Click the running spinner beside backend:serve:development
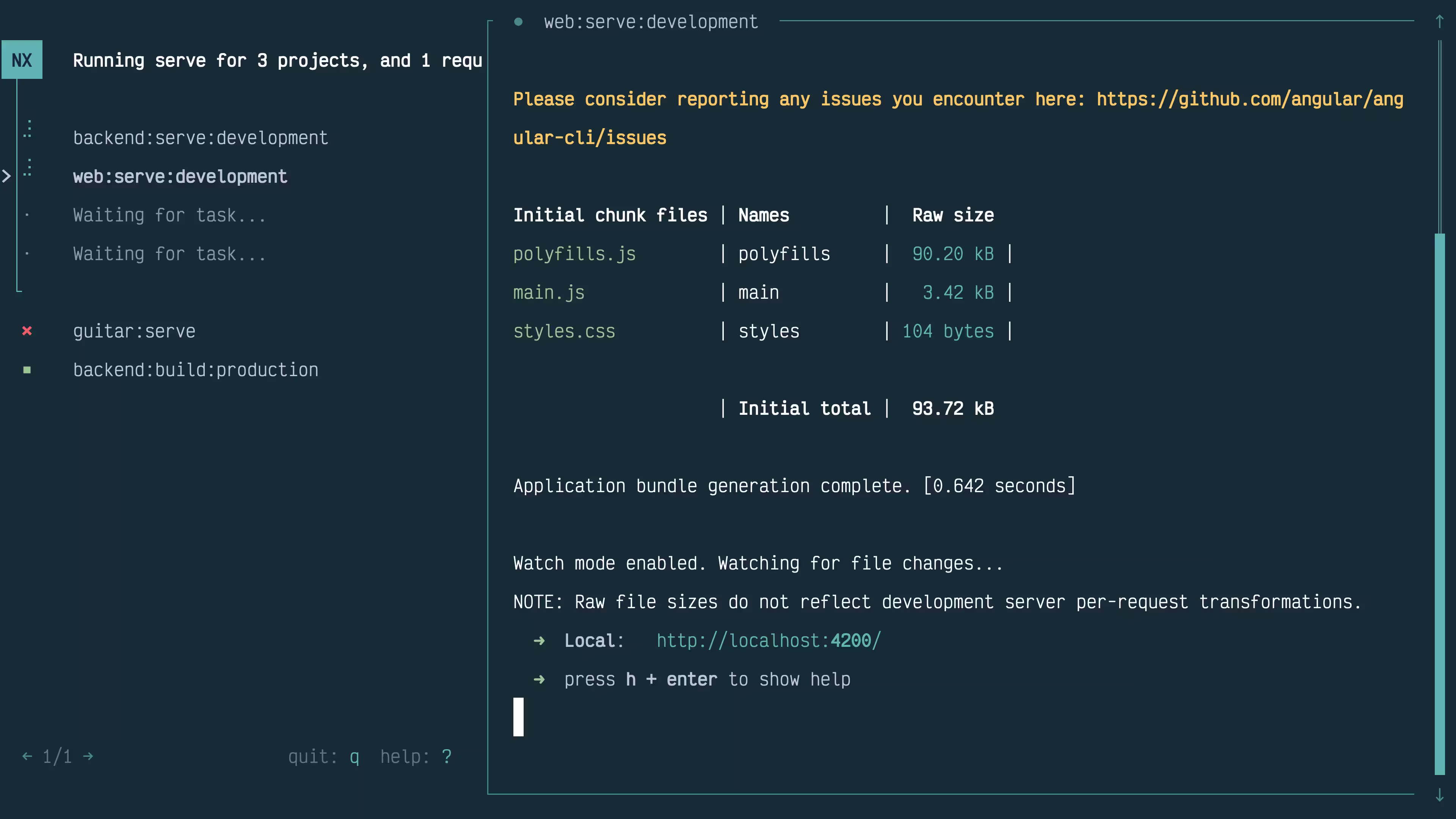The height and width of the screenshot is (819, 1456). [x=27, y=129]
